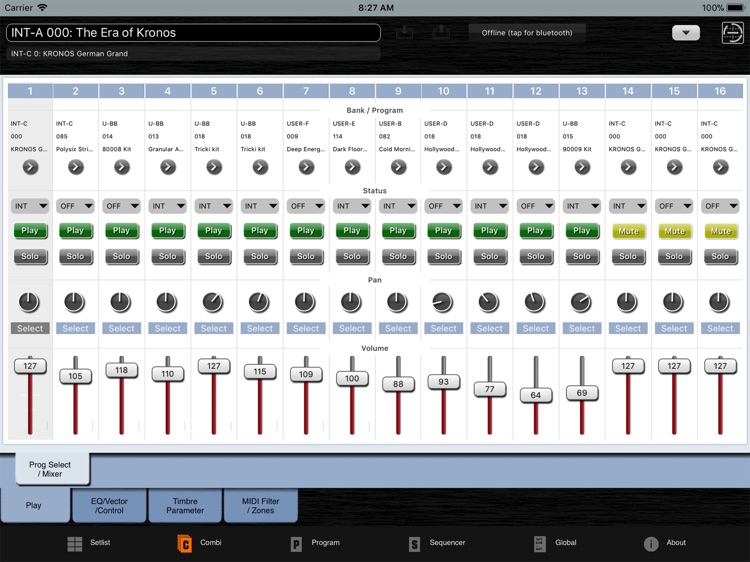Unmute timbre 16 with the Mute button
This screenshot has height=562, width=750.
[720, 231]
